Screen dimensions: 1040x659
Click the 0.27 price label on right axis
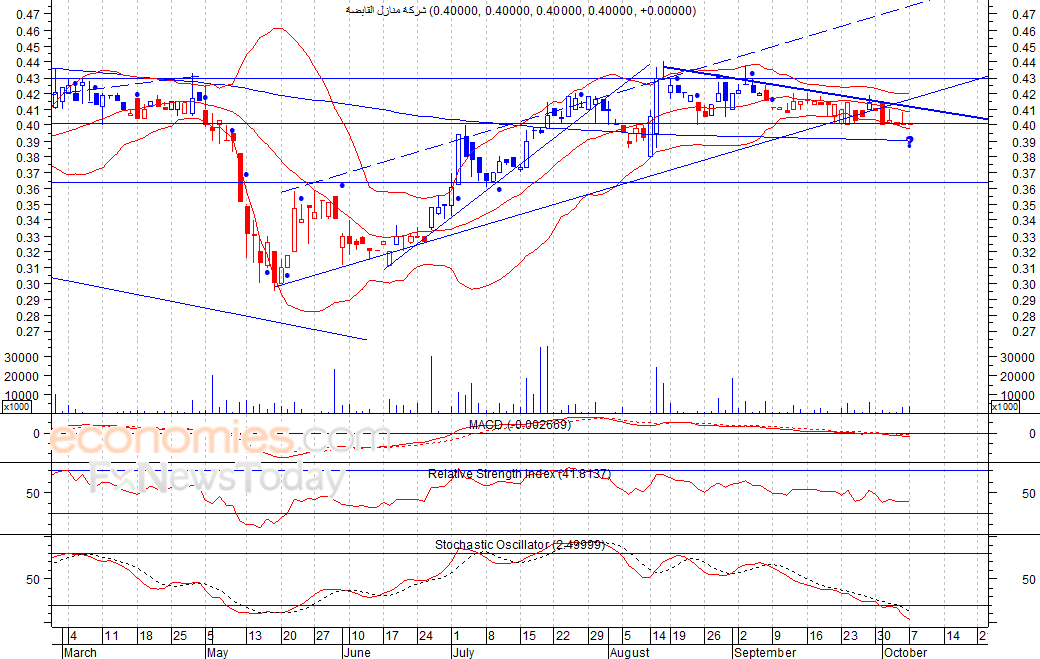coord(1024,331)
